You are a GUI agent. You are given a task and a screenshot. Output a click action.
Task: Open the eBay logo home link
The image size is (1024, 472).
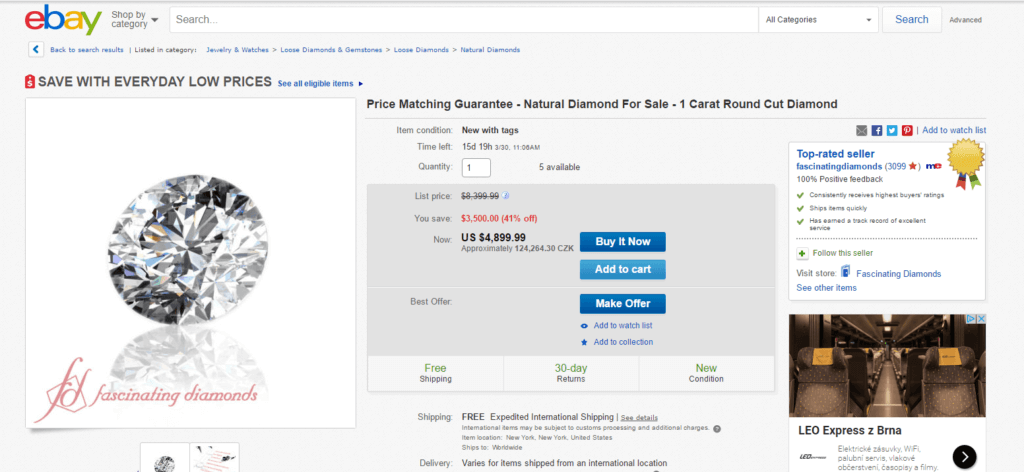click(63, 20)
